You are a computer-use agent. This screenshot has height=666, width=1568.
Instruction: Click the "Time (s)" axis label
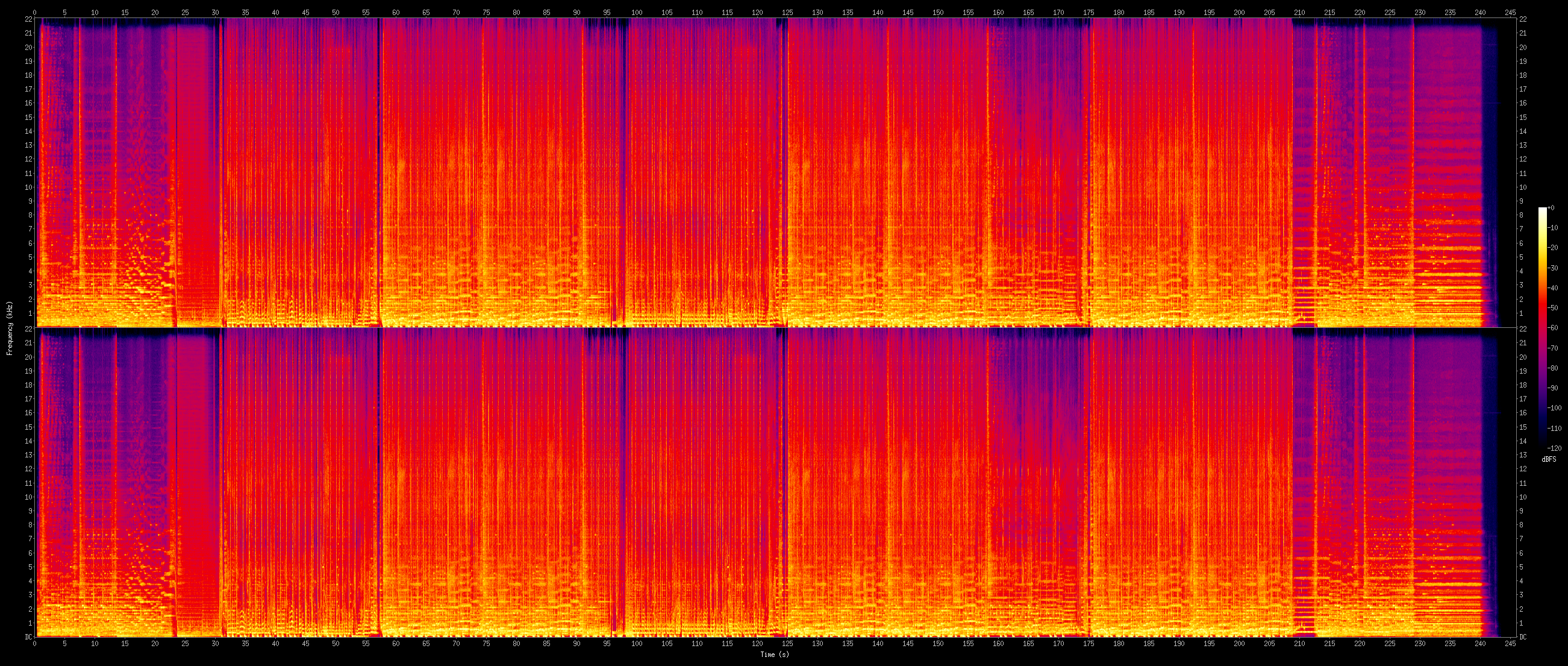click(774, 655)
